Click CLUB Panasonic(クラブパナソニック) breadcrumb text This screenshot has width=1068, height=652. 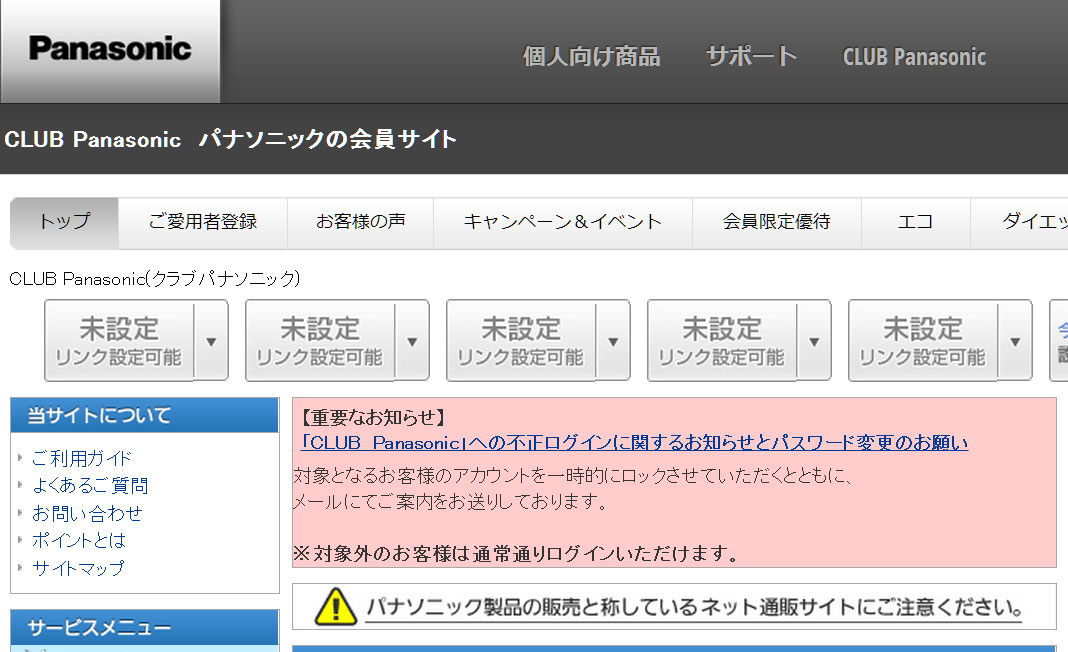coord(155,279)
